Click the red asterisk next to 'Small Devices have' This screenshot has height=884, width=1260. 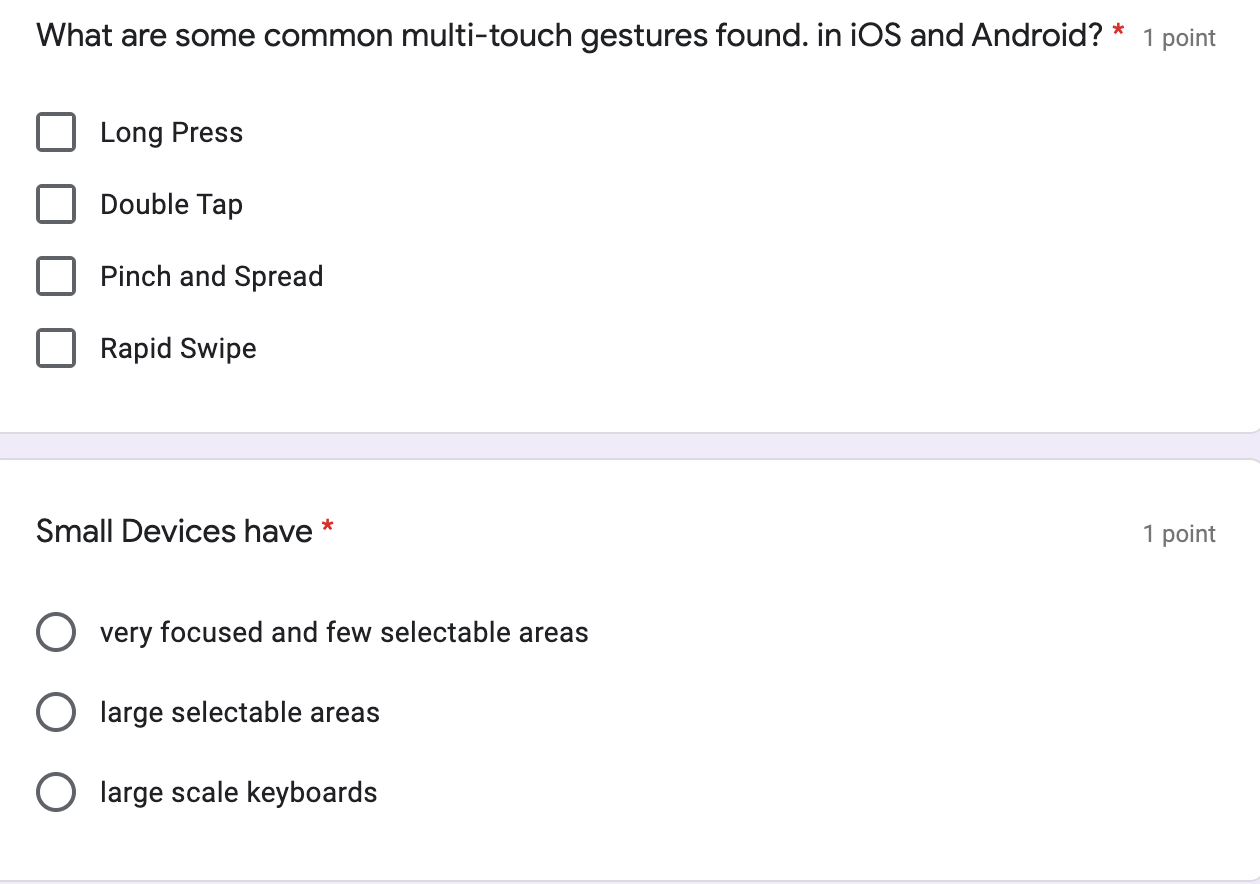click(326, 527)
